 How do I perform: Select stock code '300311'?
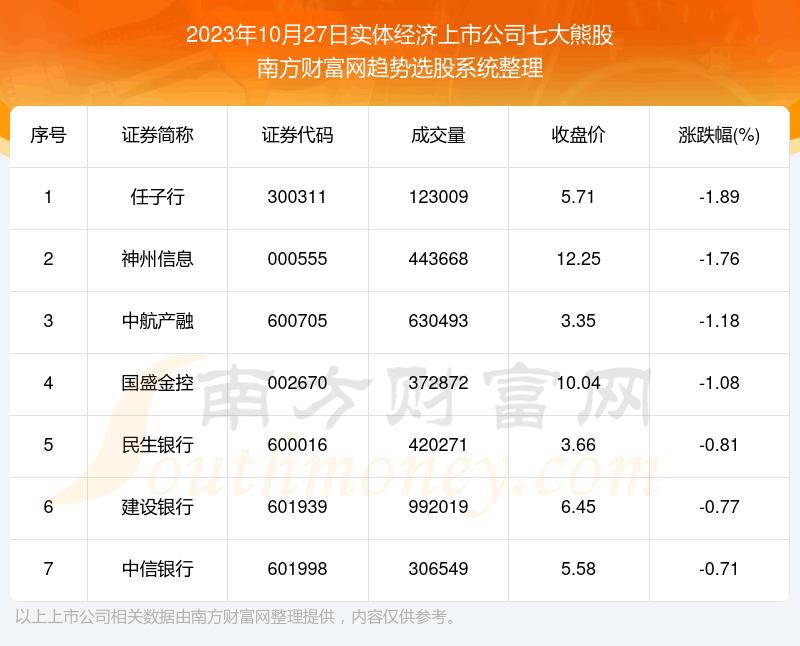297,197
